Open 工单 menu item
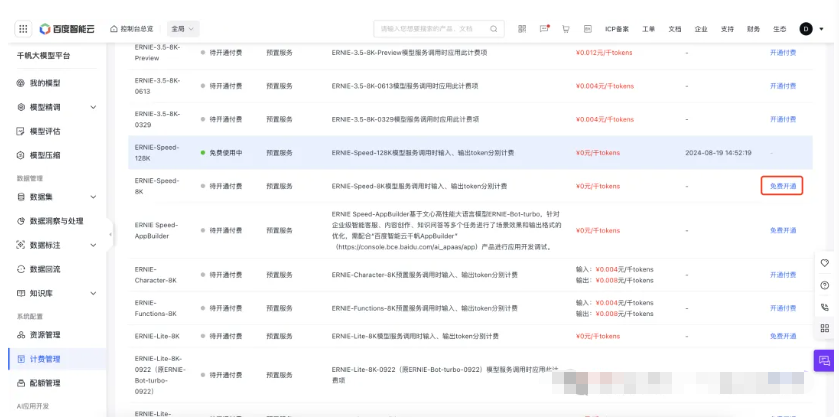Viewport: 839px width, 417px height. tap(649, 29)
